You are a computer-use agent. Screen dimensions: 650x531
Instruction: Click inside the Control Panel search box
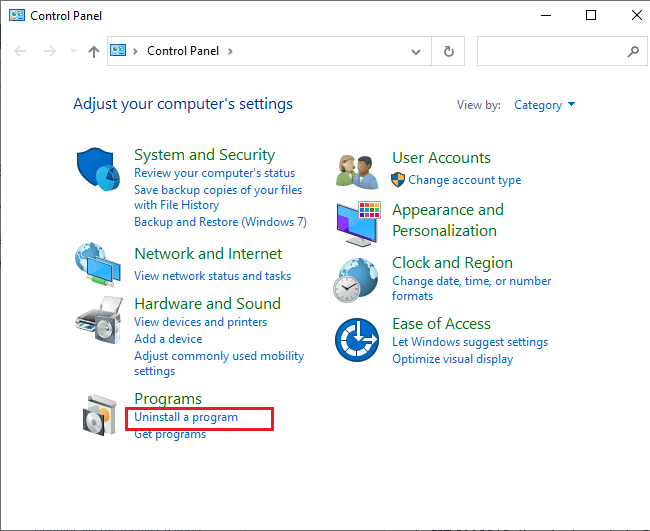(562, 51)
